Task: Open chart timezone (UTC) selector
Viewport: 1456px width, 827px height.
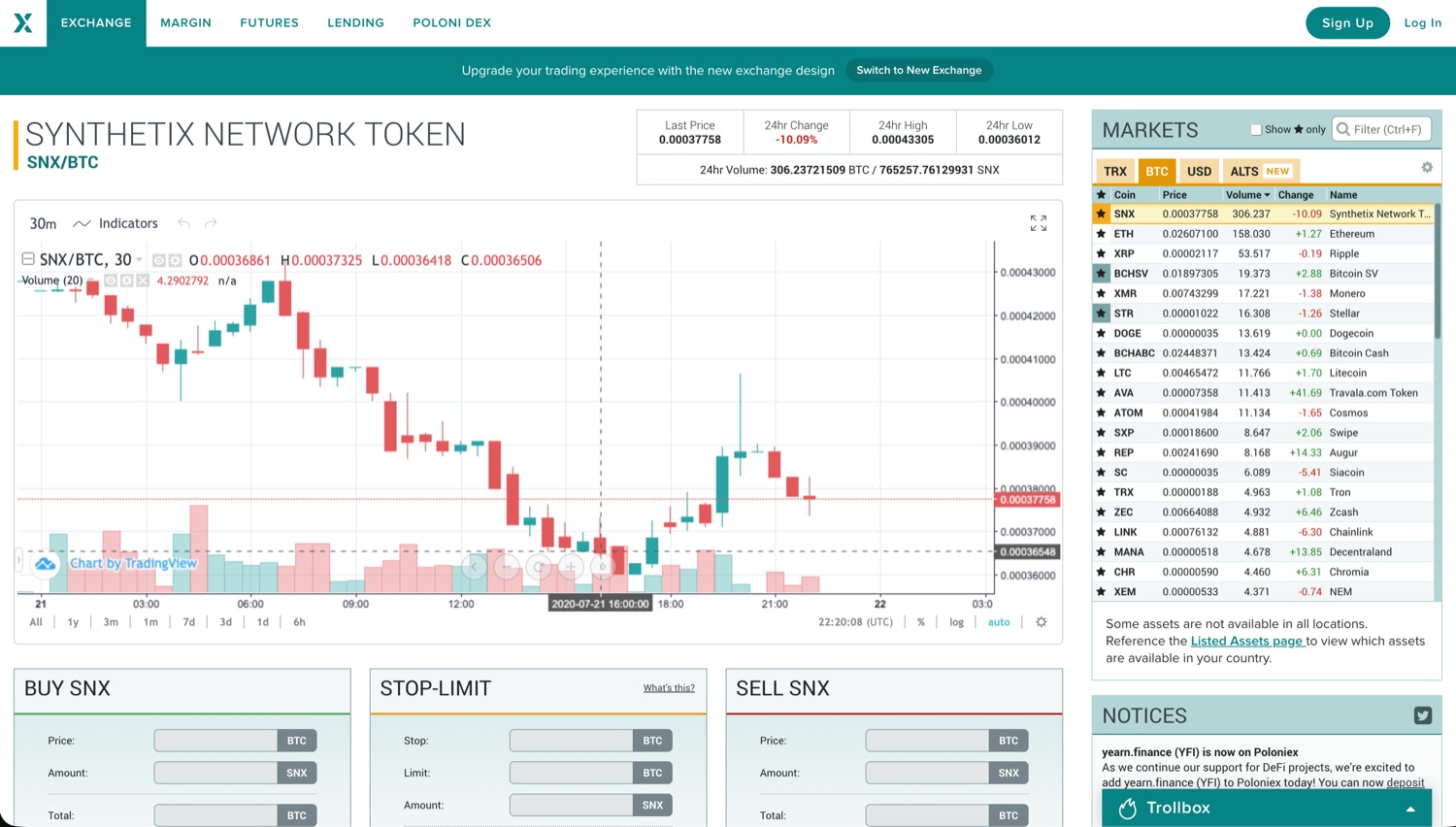Action: coord(855,622)
